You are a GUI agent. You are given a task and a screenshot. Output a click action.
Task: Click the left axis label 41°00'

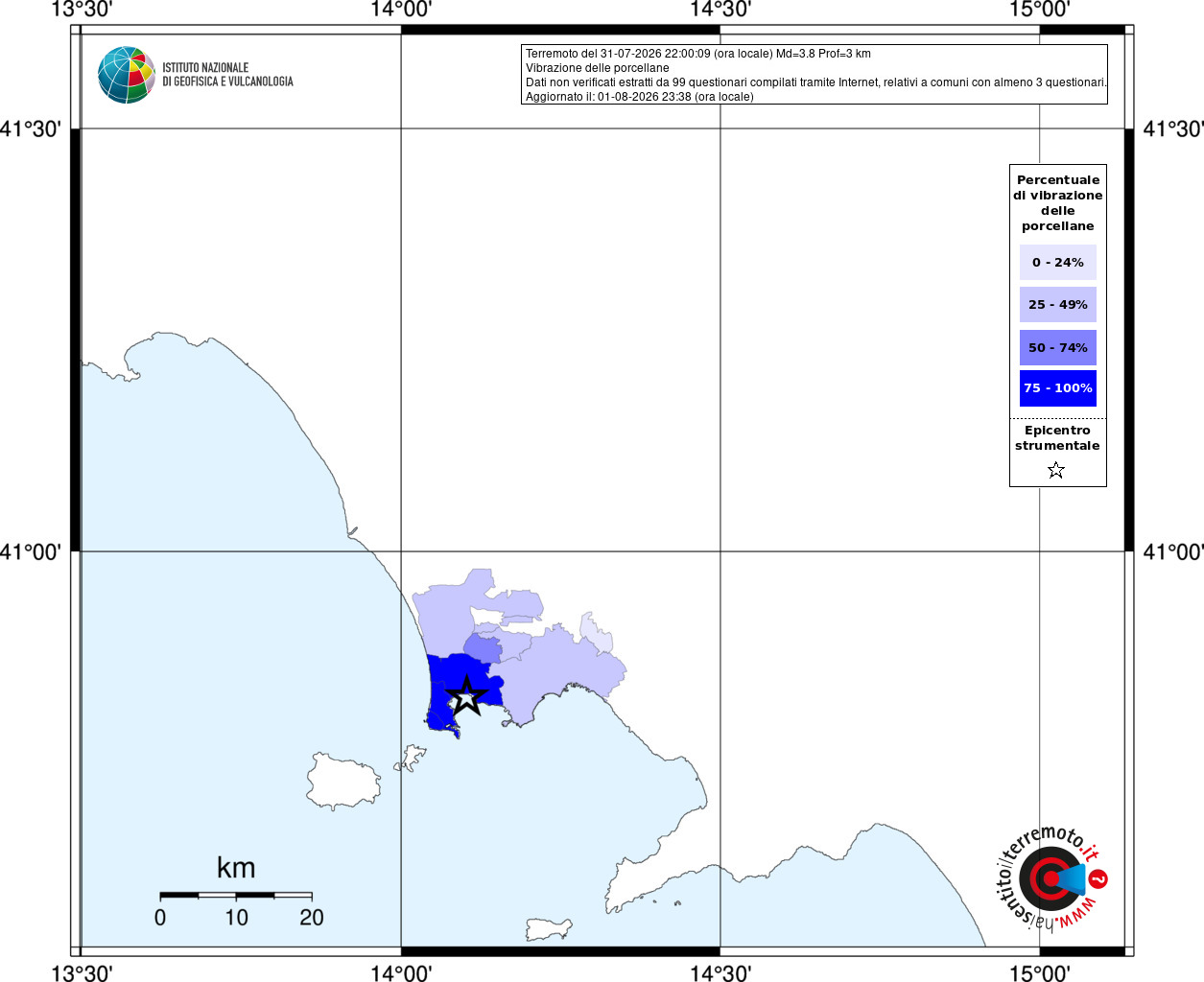coord(31,551)
